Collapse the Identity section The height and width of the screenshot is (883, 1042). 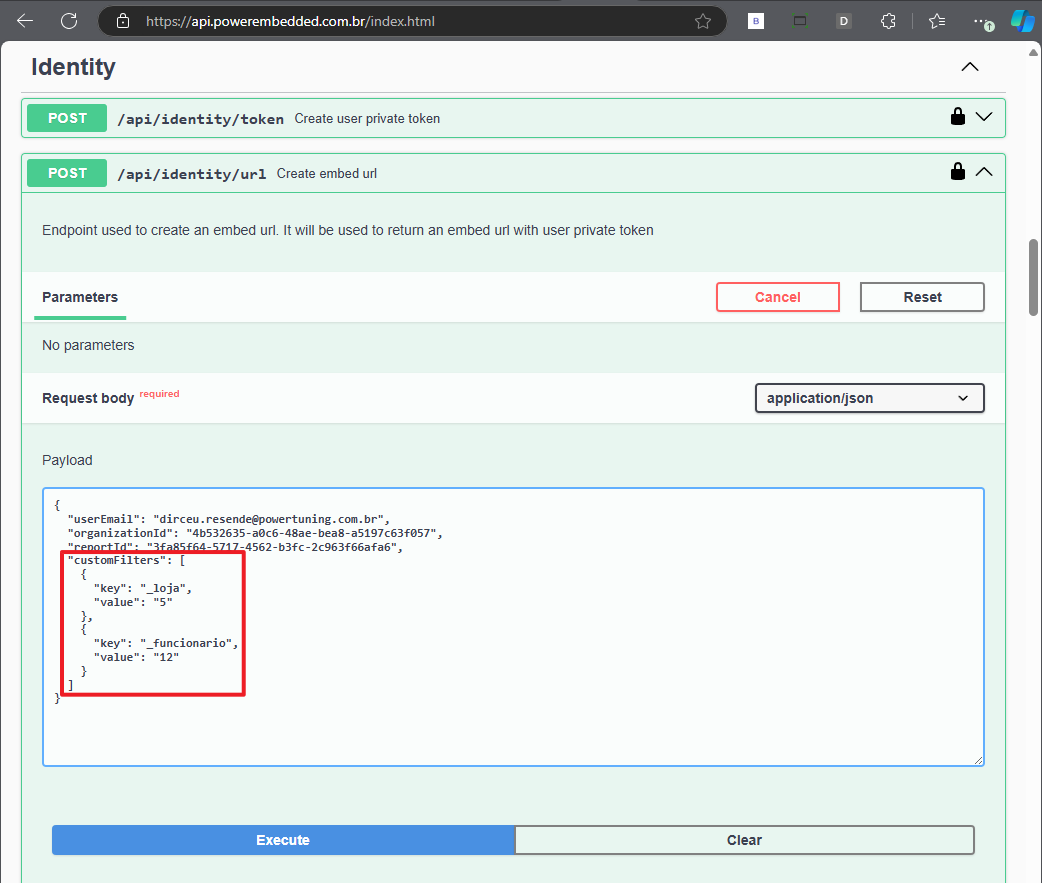click(x=969, y=67)
